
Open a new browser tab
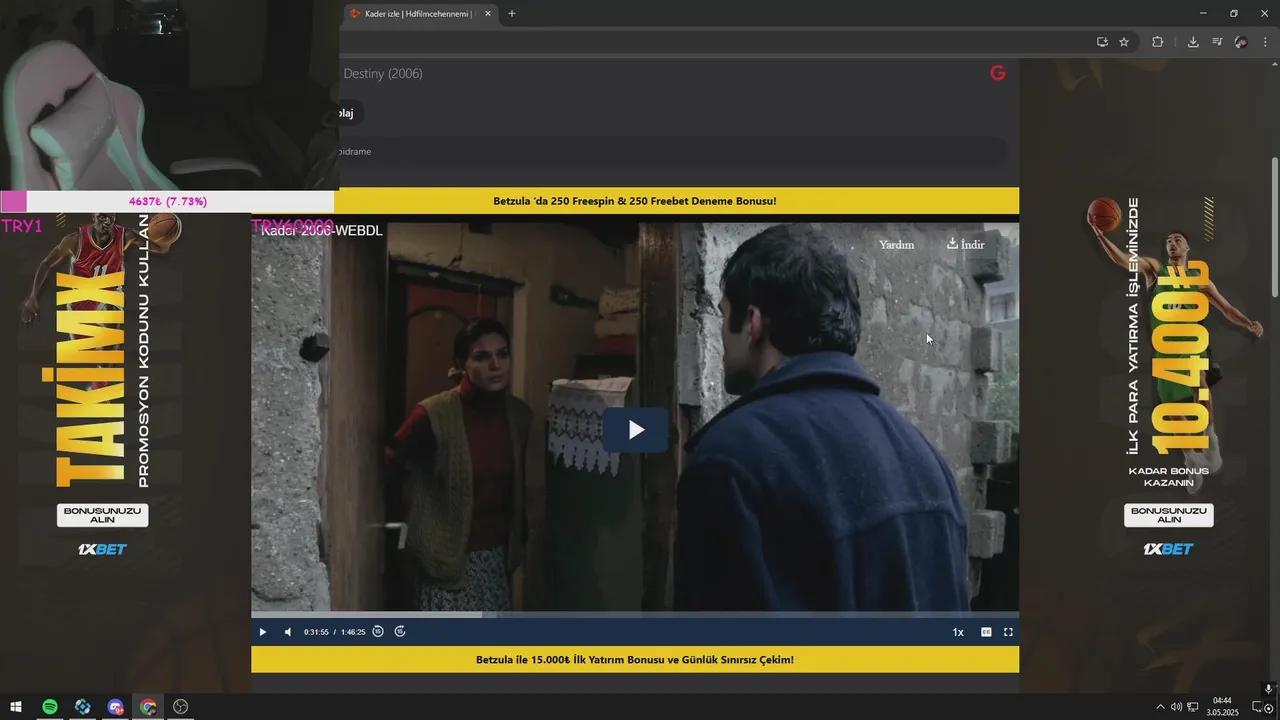tap(512, 14)
